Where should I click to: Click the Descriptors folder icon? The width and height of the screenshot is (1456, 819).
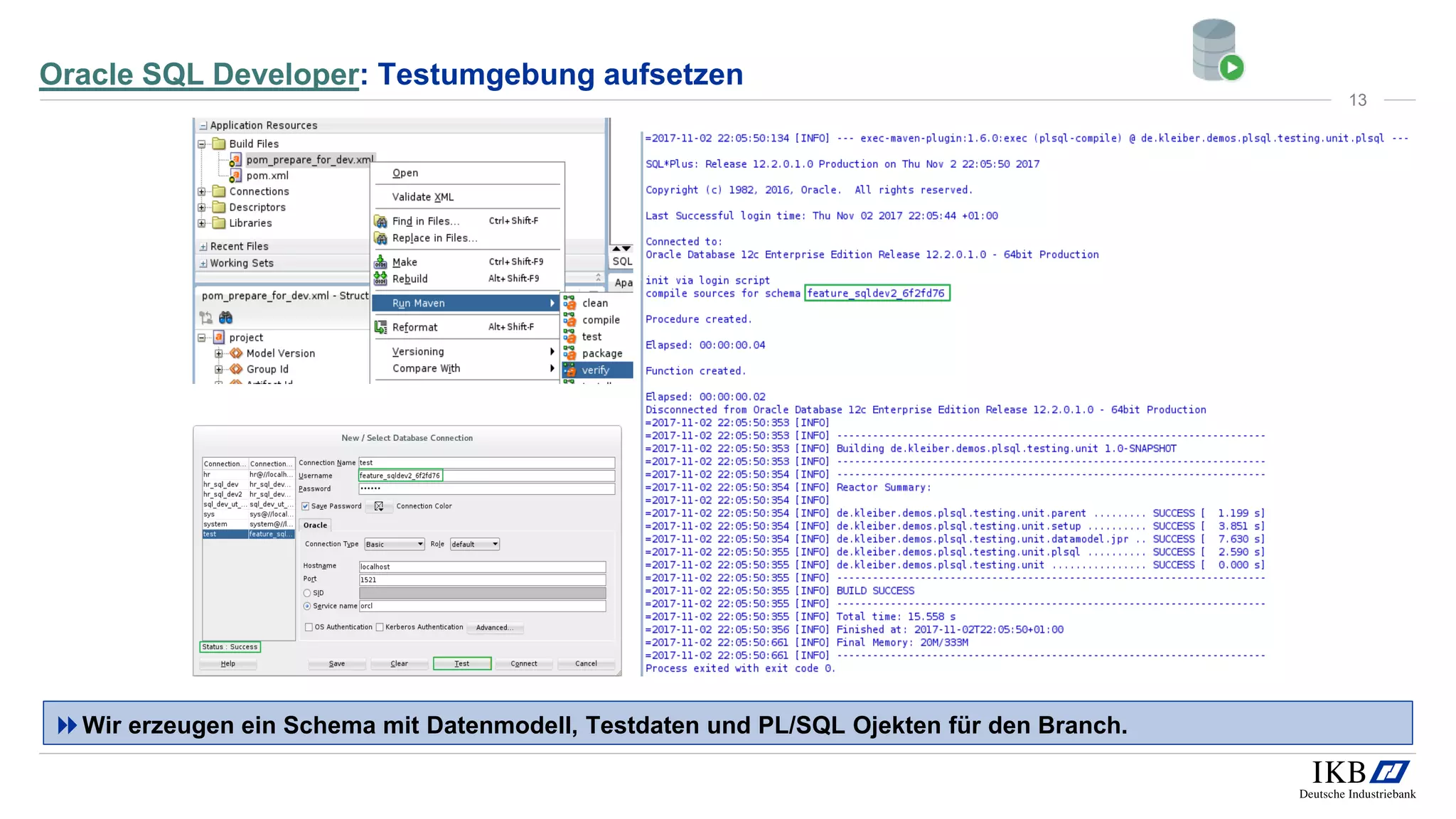[x=219, y=207]
